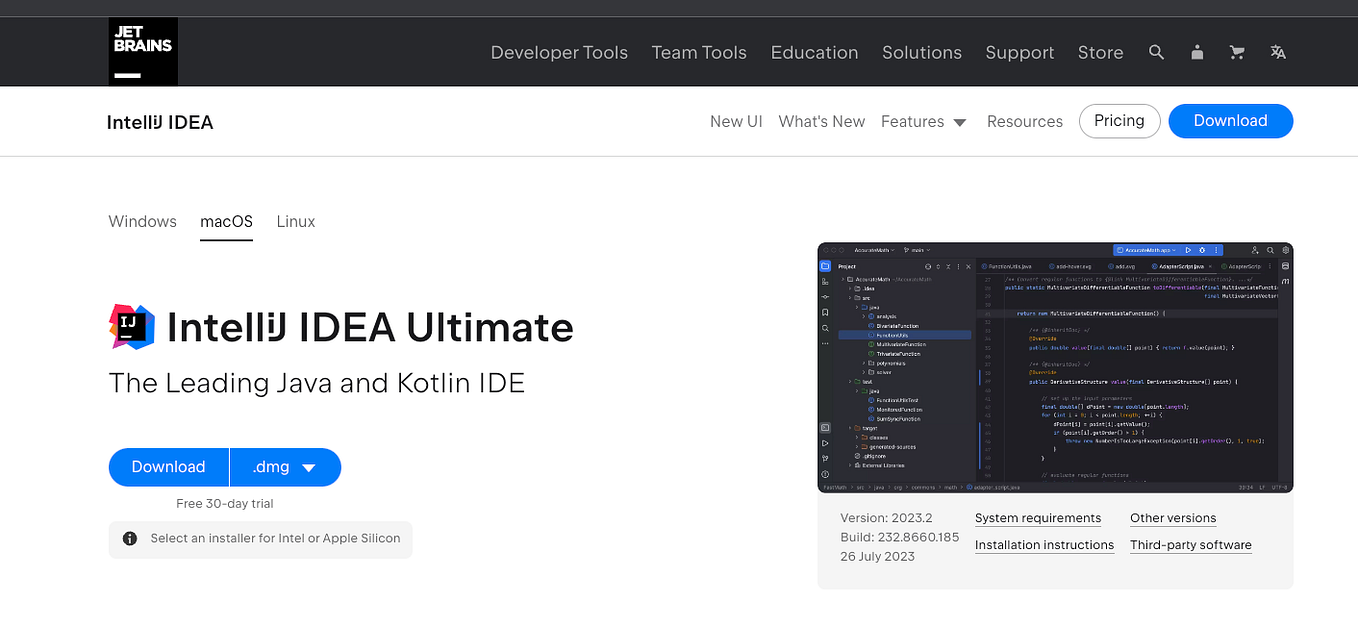This screenshot has height=626, width=1358.
Task: Switch to the Linux tab
Action: point(295,221)
